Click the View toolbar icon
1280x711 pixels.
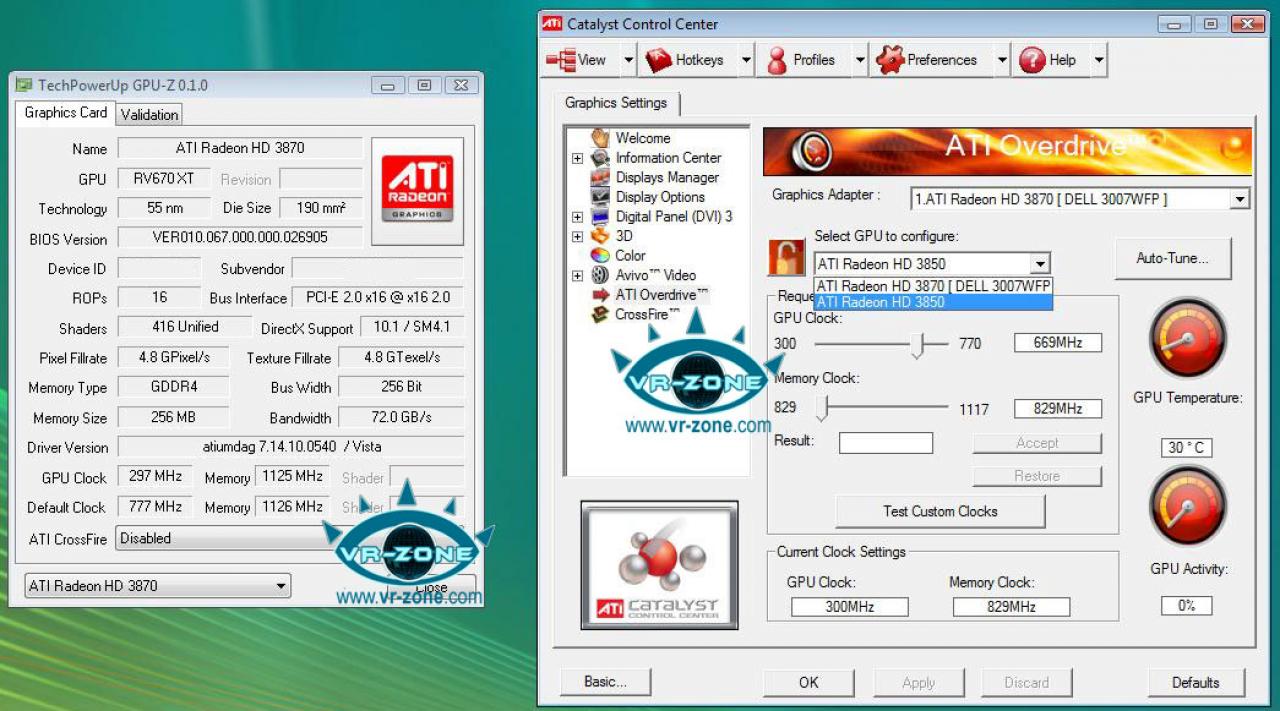coord(561,60)
